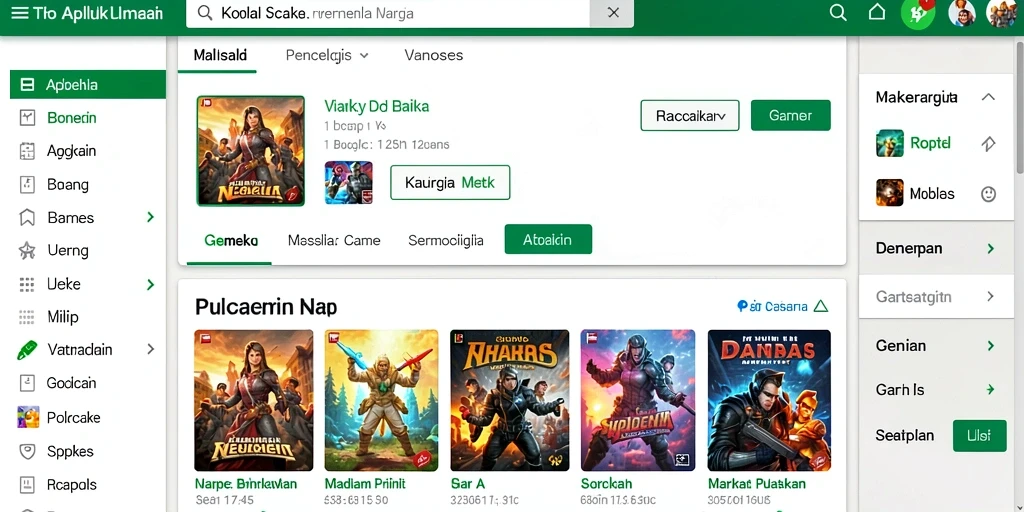Open the Pencelgjis dropdown tab

[327, 56]
